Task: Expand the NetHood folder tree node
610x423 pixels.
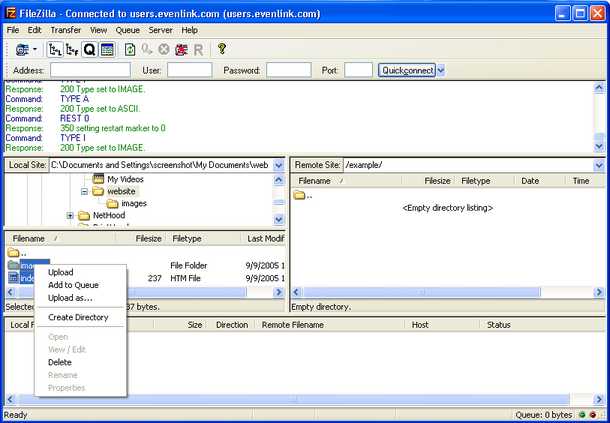Action: pos(70,216)
